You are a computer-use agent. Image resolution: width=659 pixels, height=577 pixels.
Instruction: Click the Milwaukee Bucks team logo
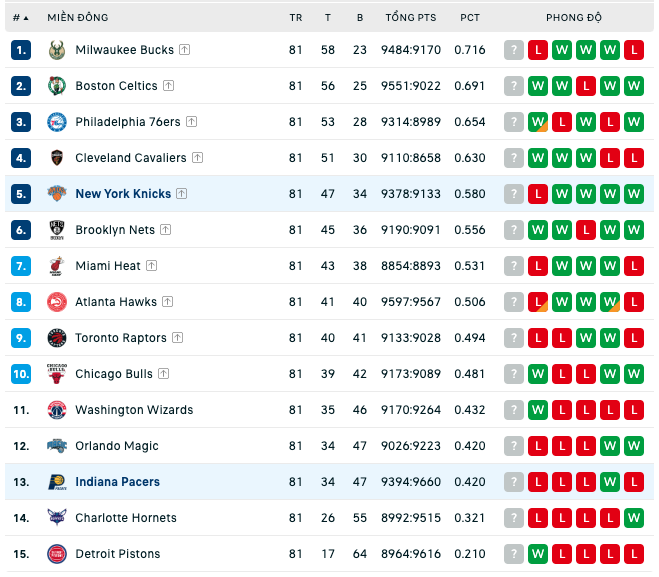[57, 50]
